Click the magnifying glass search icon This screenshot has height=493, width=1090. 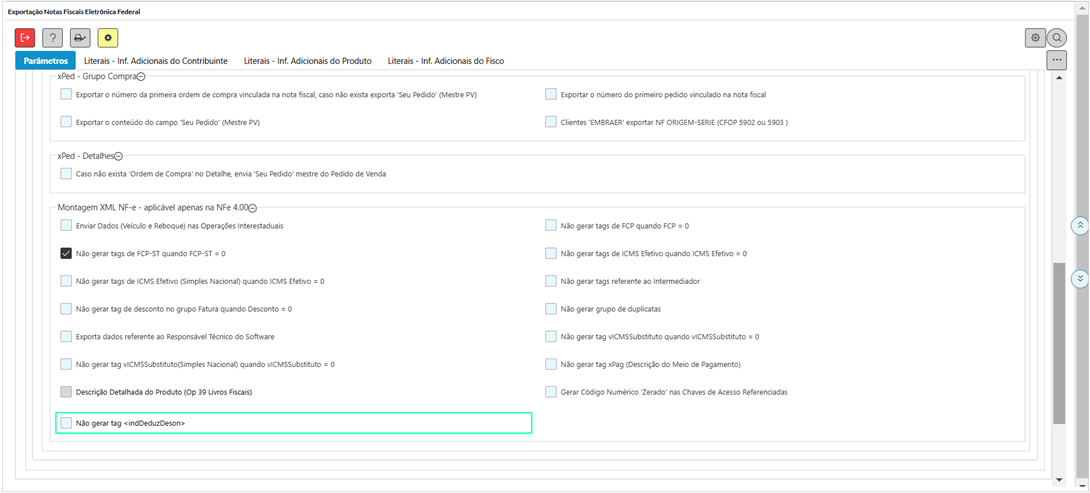1057,38
